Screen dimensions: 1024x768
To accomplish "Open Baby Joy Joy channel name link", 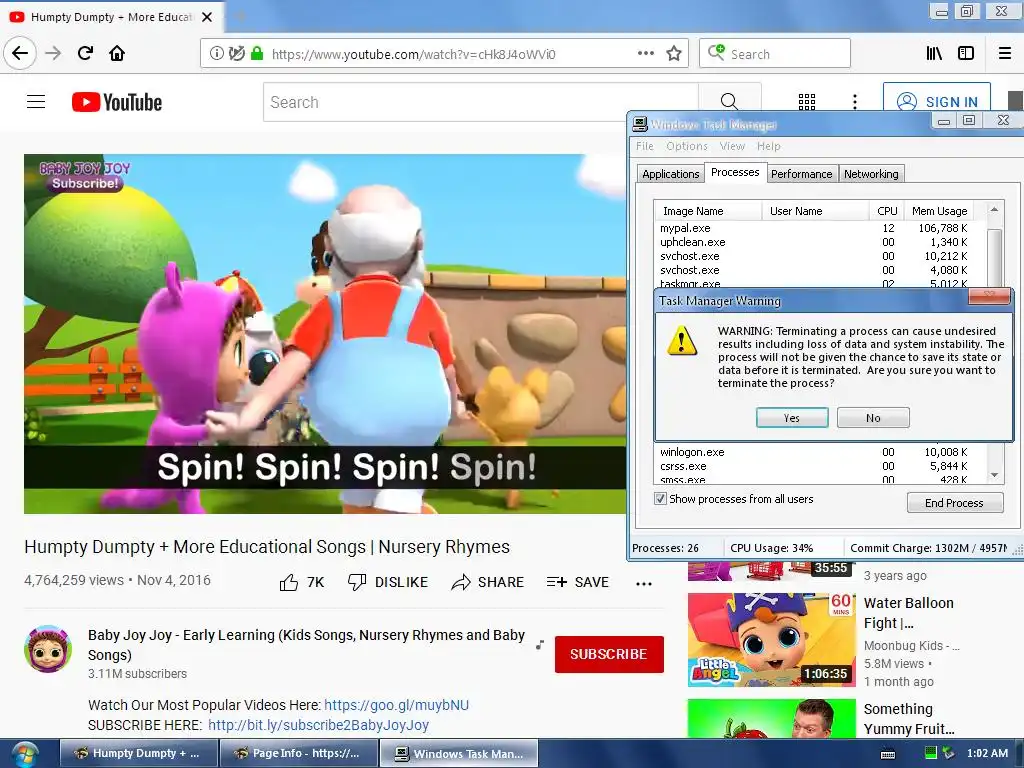I will (x=306, y=645).
